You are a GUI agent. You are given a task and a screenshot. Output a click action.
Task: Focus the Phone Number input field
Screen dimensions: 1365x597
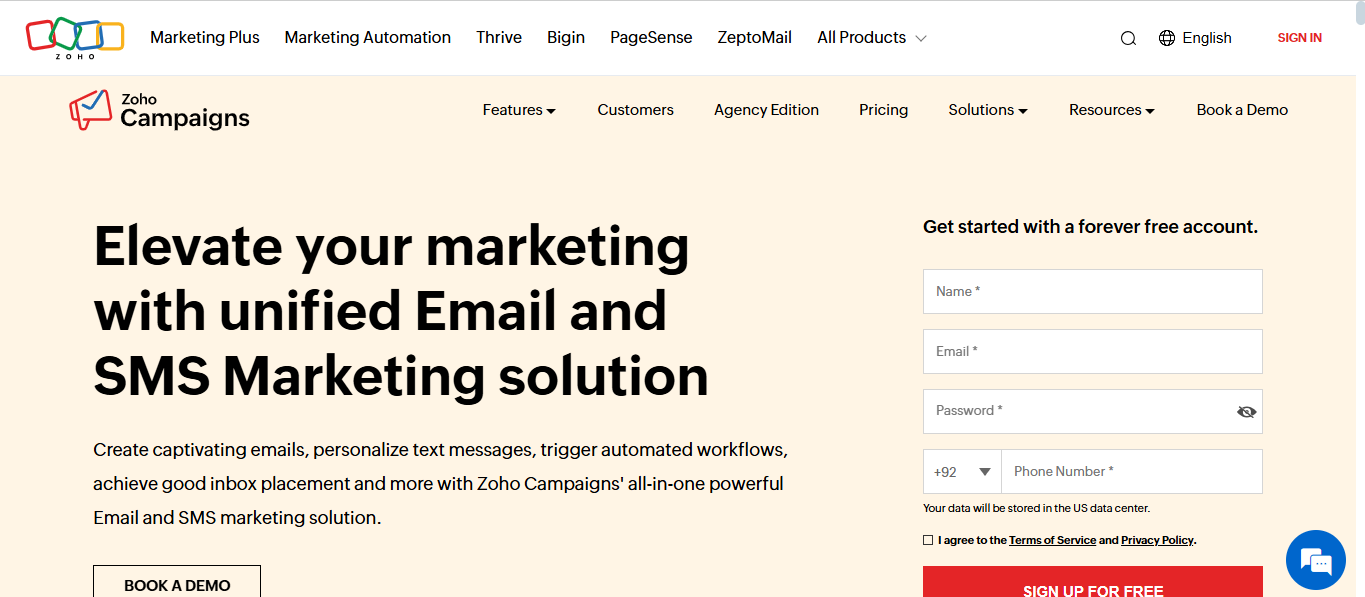(x=1132, y=472)
